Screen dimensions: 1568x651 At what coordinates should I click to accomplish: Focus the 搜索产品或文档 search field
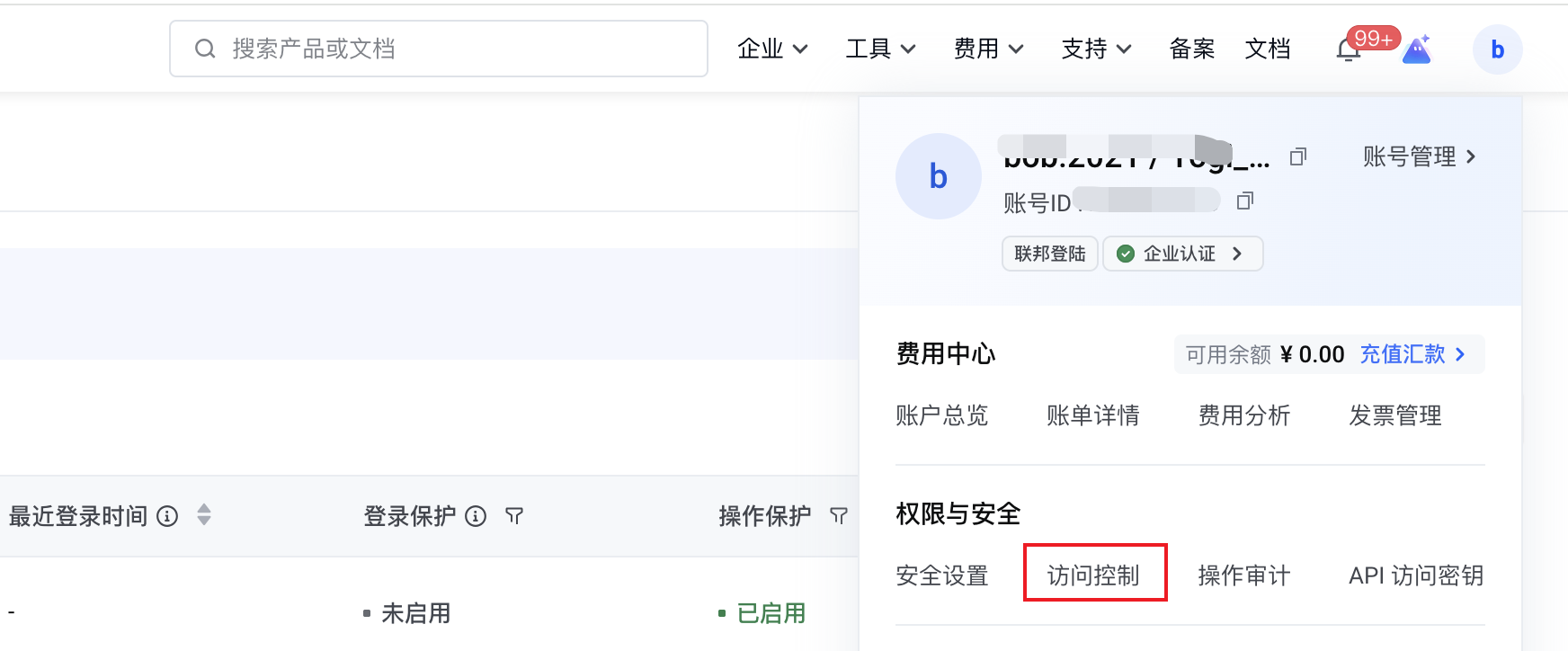[x=450, y=49]
